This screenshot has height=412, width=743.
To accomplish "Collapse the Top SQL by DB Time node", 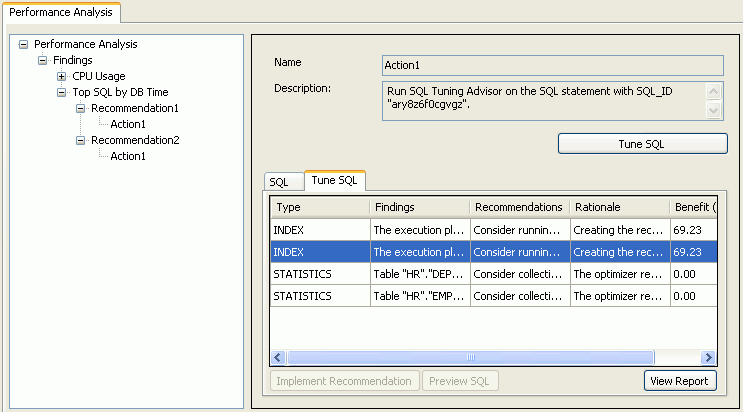I will 62,92.
